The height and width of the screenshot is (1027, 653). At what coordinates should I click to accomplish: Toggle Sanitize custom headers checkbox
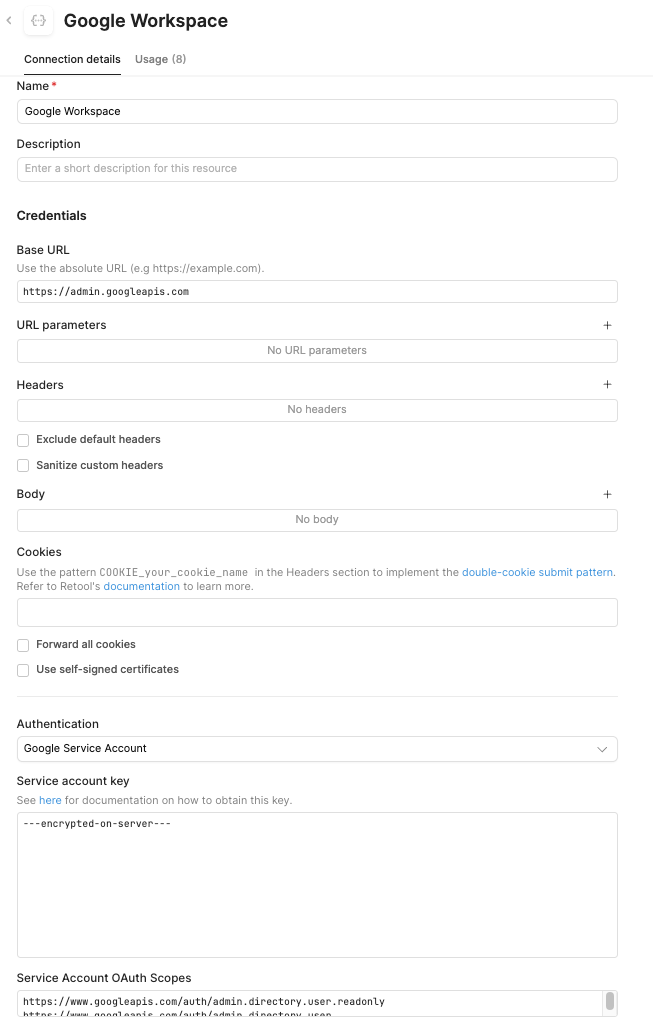pyautogui.click(x=23, y=466)
